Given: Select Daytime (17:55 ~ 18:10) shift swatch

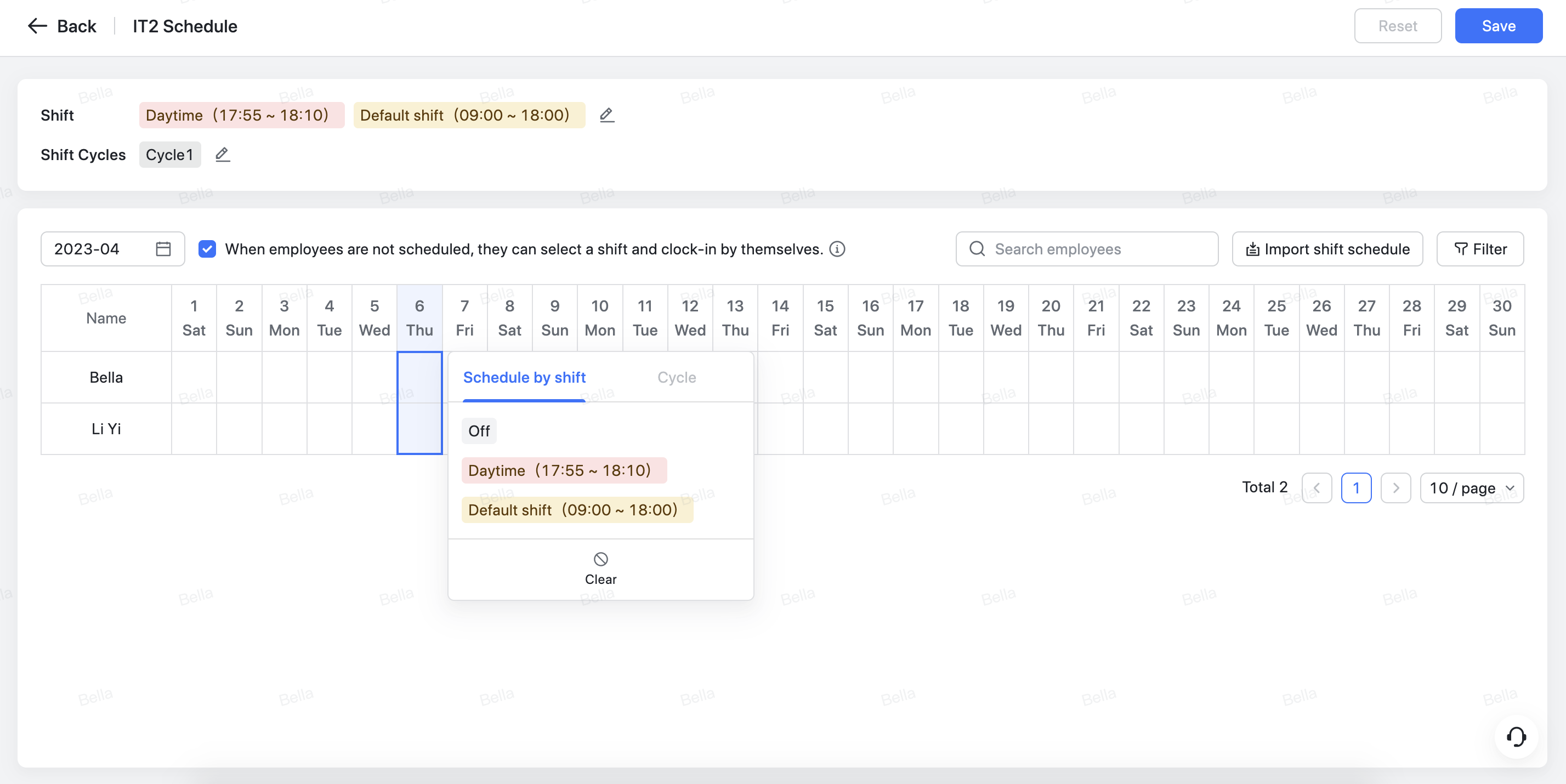Looking at the screenshot, I should (564, 470).
